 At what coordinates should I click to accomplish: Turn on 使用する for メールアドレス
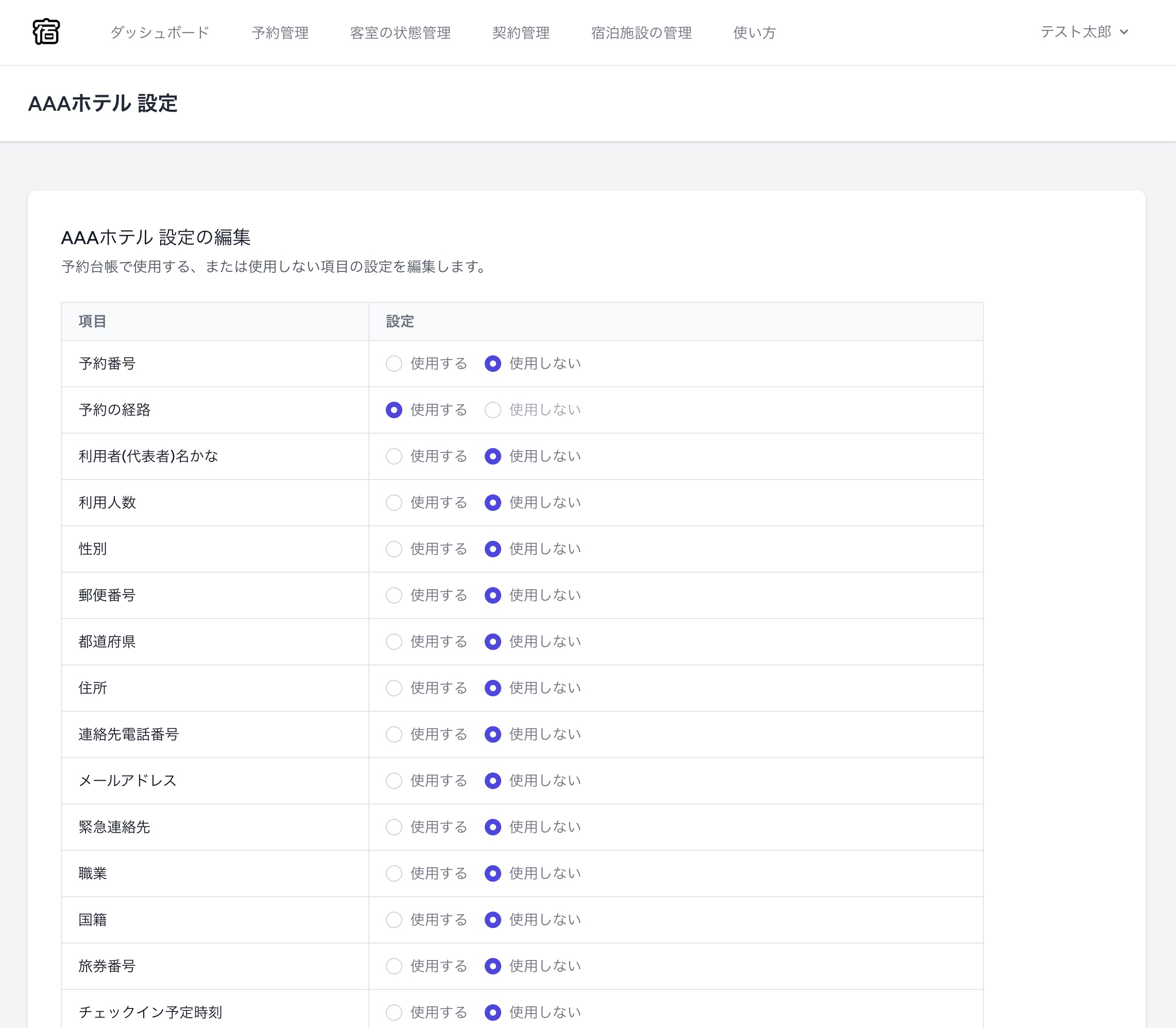(394, 781)
